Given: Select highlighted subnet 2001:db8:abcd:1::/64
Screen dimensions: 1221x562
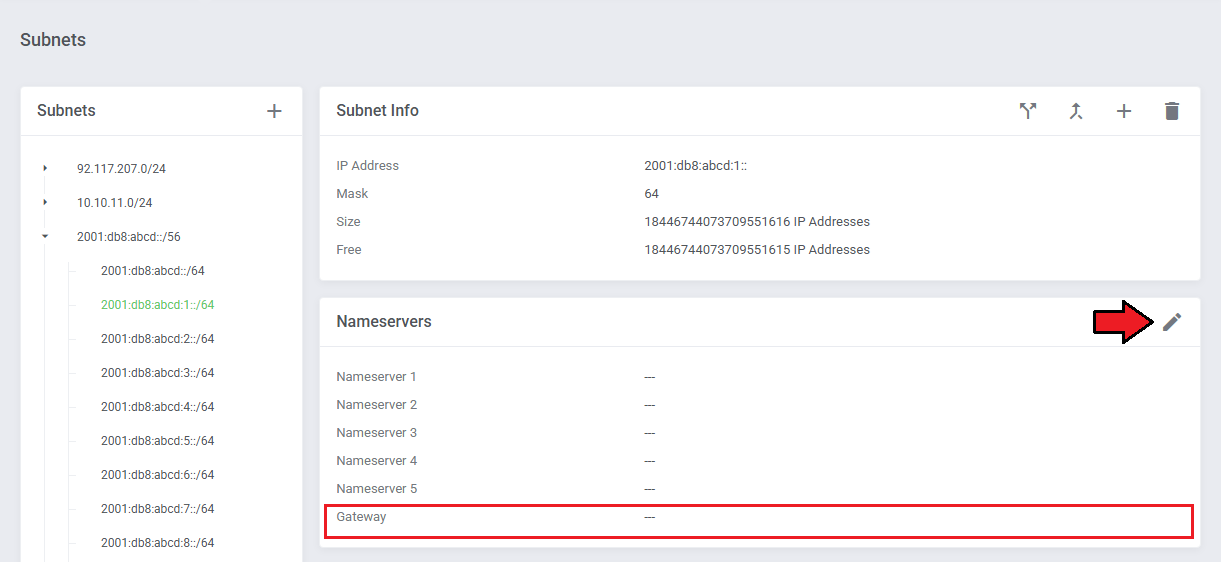Looking at the screenshot, I should tap(157, 305).
